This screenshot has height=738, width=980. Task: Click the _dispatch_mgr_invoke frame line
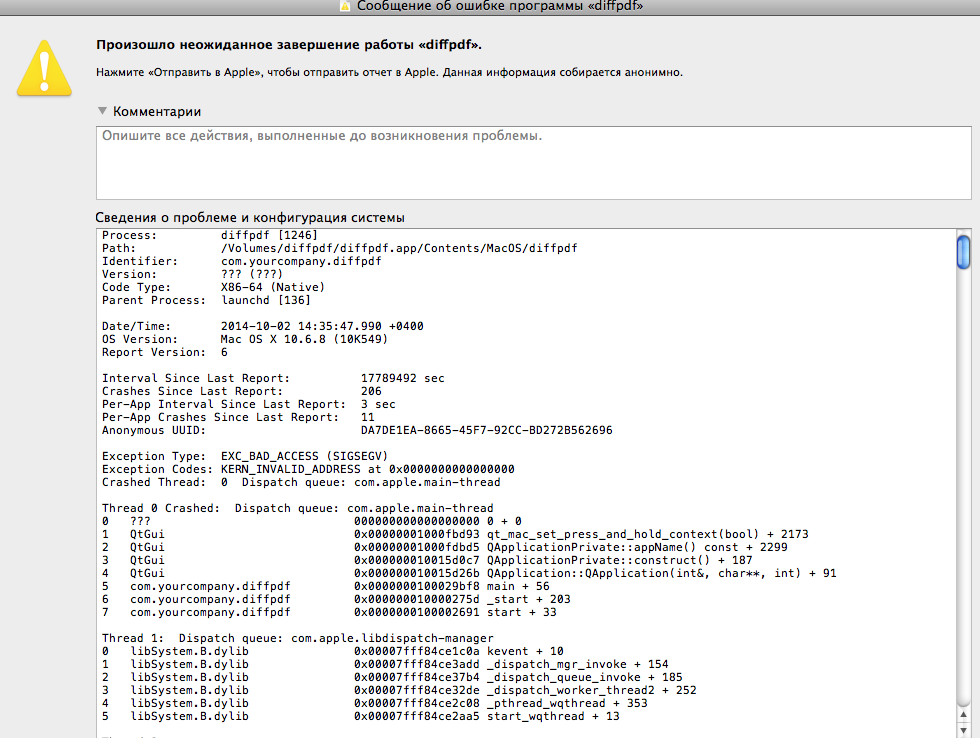pyautogui.click(x=385, y=664)
